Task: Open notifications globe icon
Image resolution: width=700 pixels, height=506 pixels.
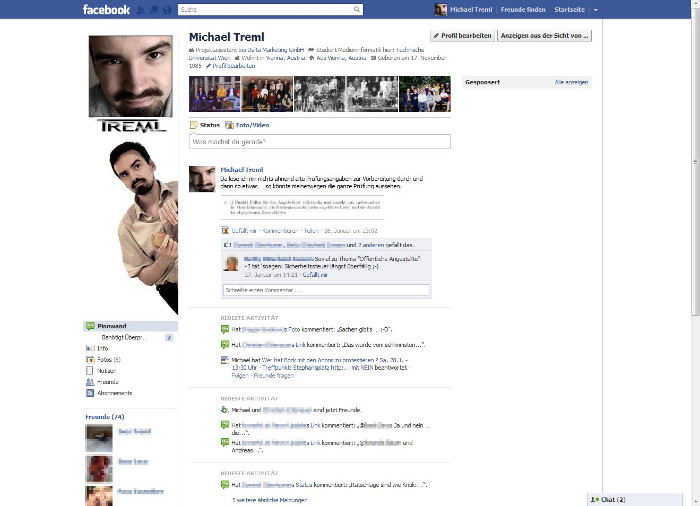Action: click(167, 9)
